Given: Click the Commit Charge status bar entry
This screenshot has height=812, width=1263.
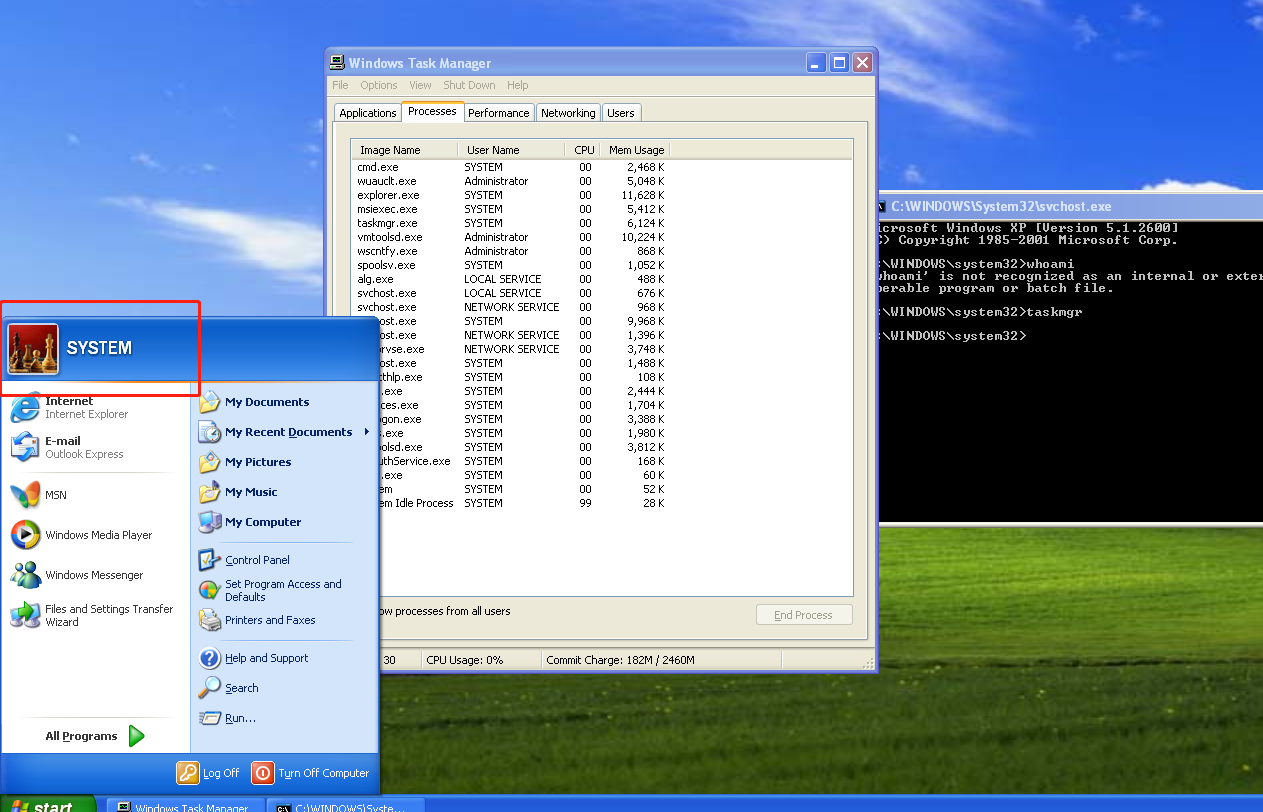Looking at the screenshot, I should pyautogui.click(x=621, y=660).
